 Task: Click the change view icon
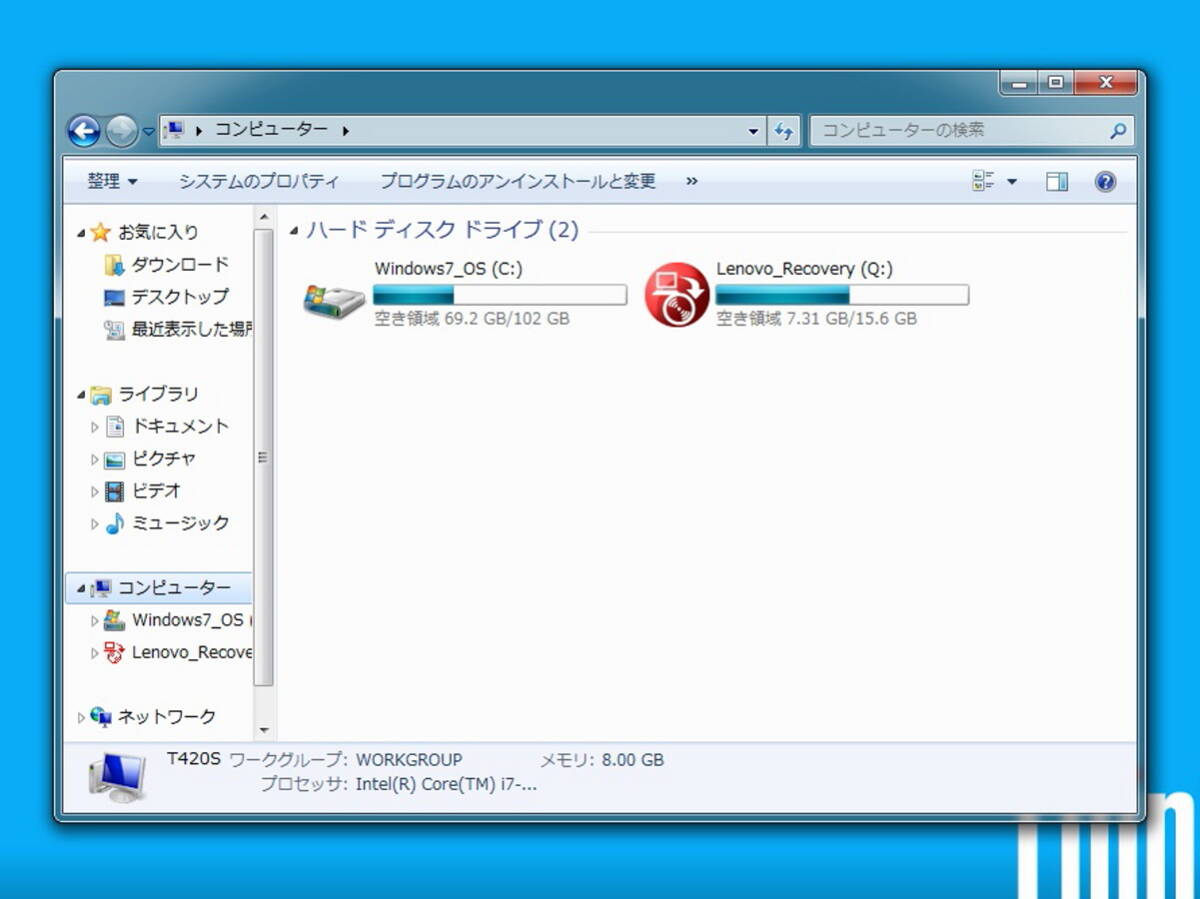click(983, 181)
